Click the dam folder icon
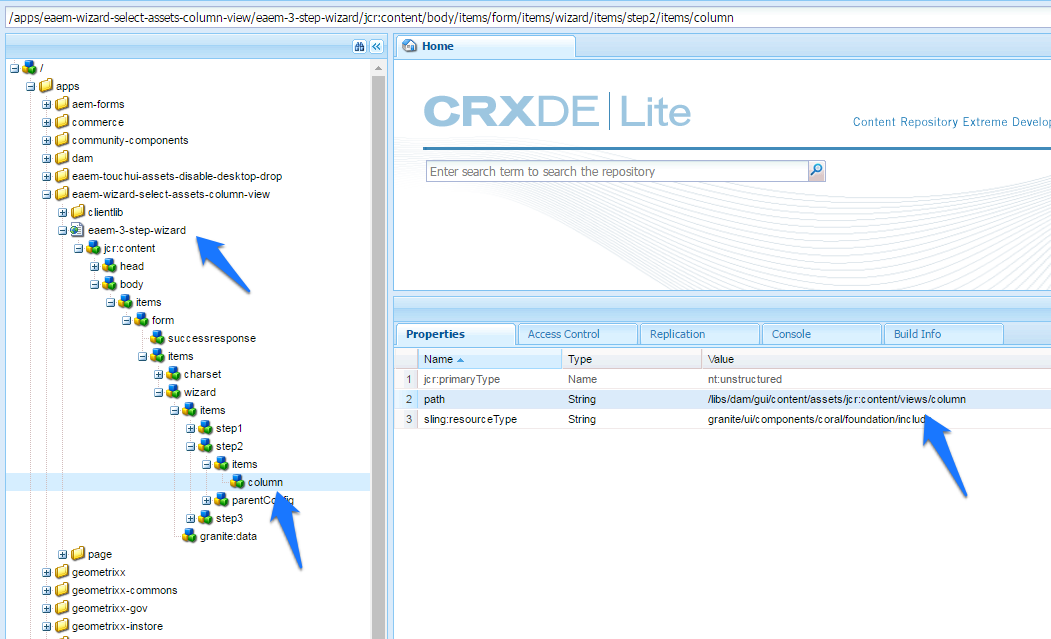1051x639 pixels. coord(62,158)
